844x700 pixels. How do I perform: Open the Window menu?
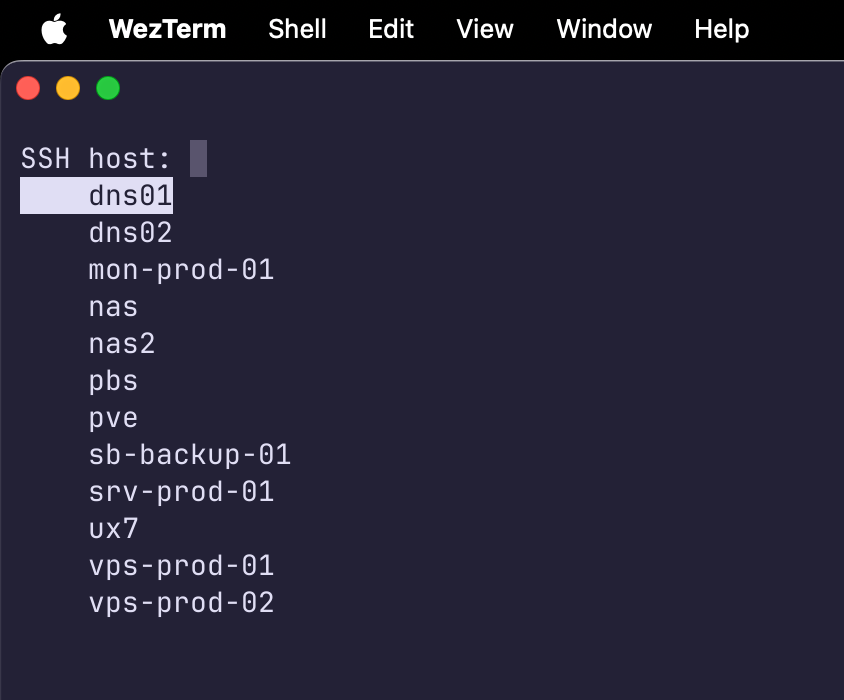pos(604,29)
